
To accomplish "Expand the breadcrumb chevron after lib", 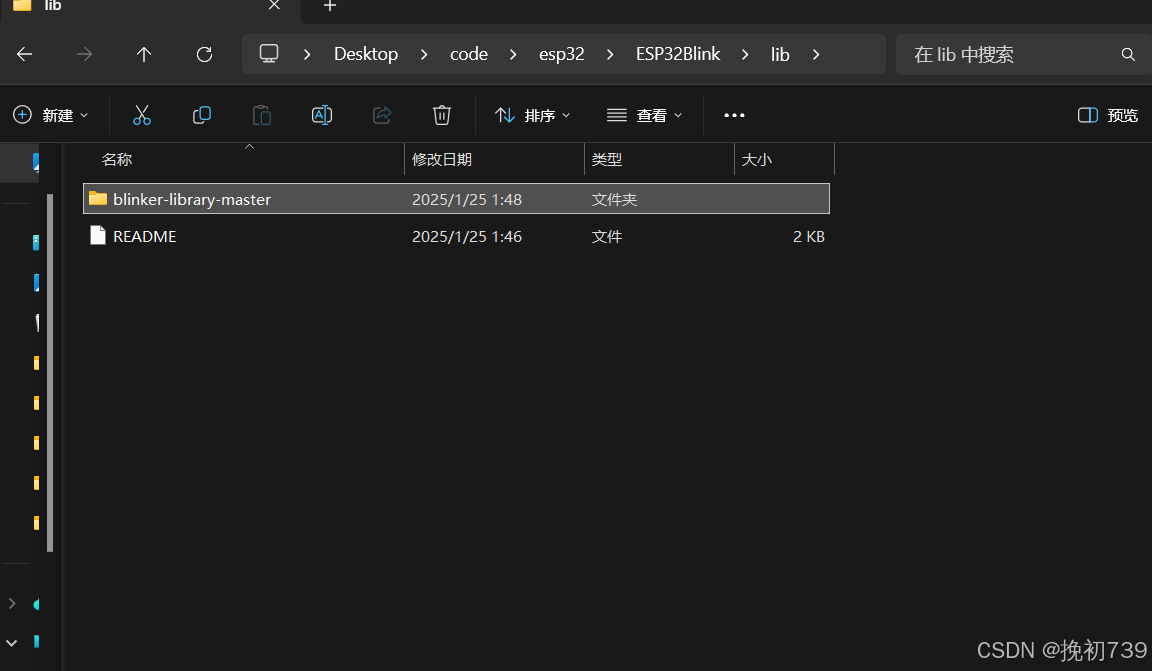I will coord(816,54).
